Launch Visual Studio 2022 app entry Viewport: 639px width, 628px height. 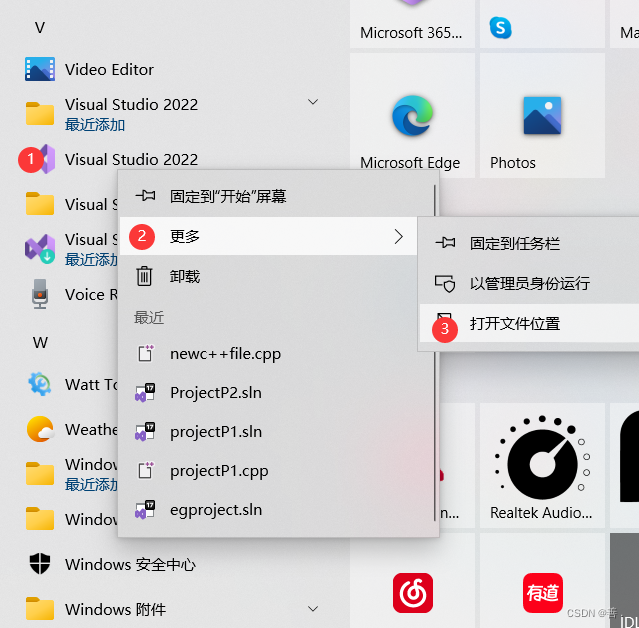click(131, 159)
